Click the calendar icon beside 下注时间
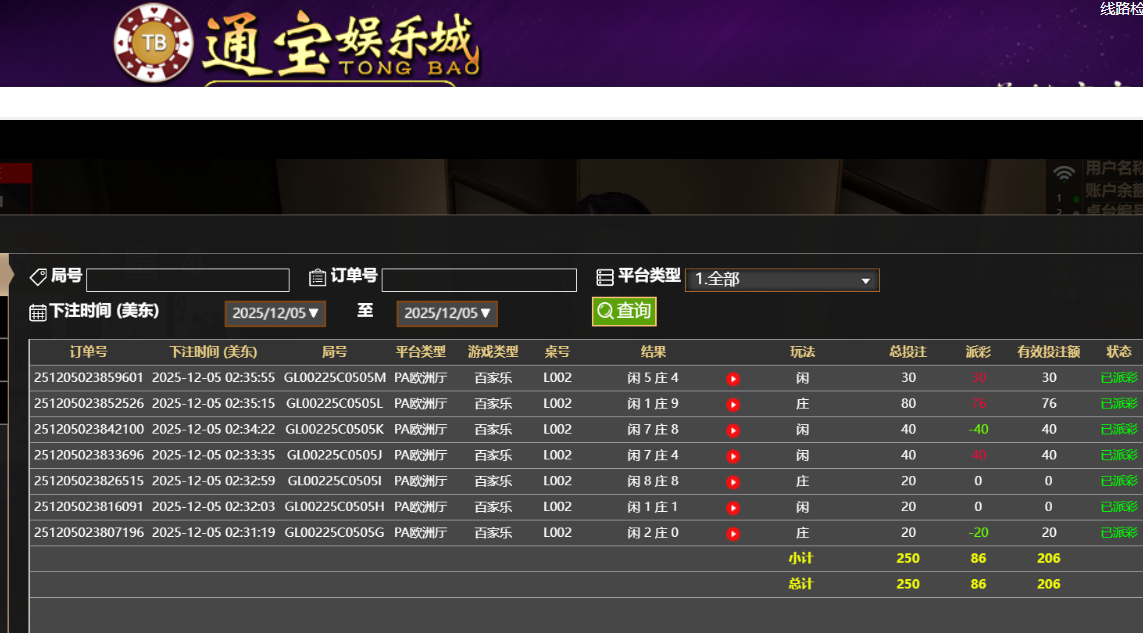The height and width of the screenshot is (633, 1143). [38, 313]
